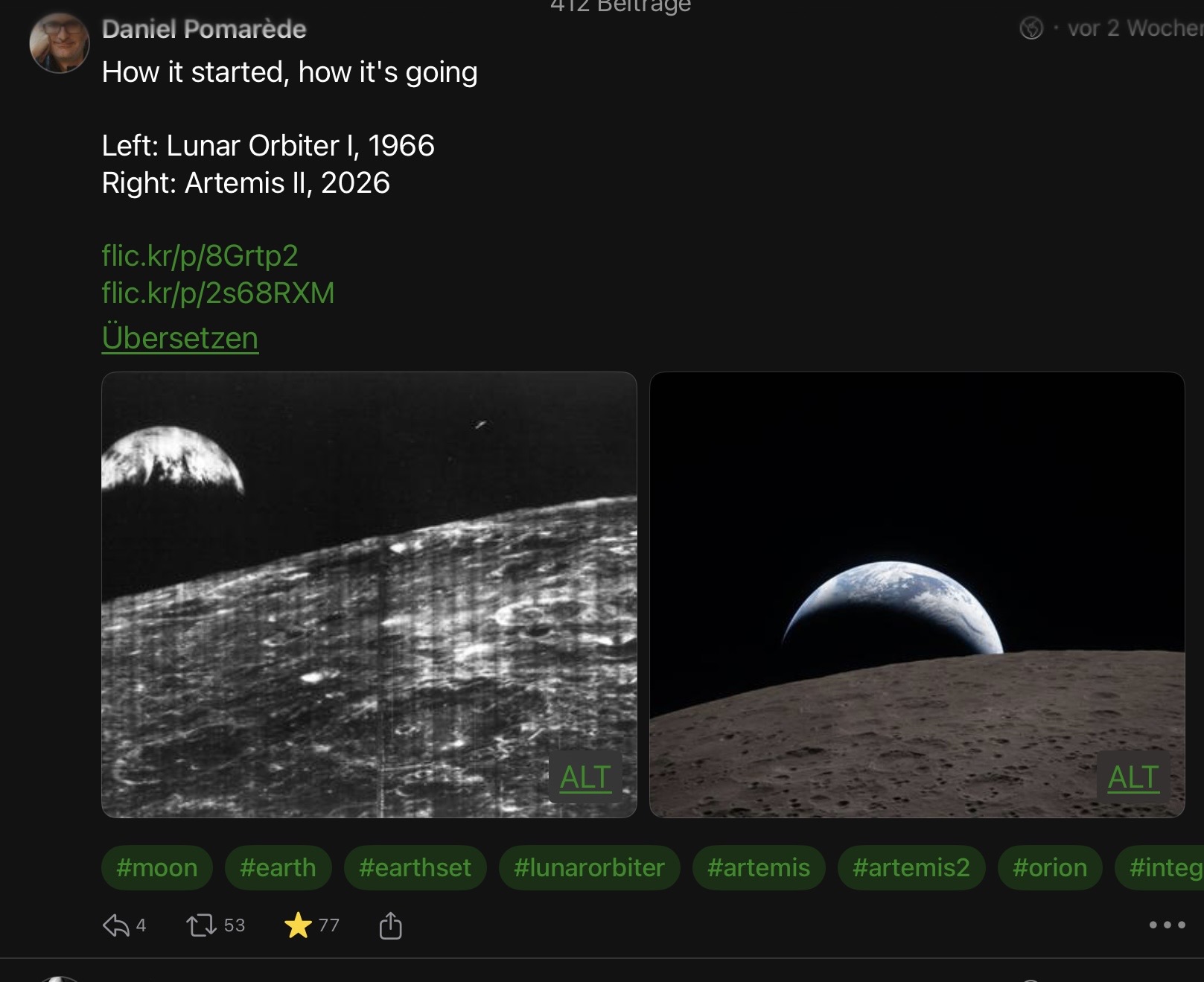The width and height of the screenshot is (1204, 982).
Task: Select the #earth hashtag
Action: [278, 867]
